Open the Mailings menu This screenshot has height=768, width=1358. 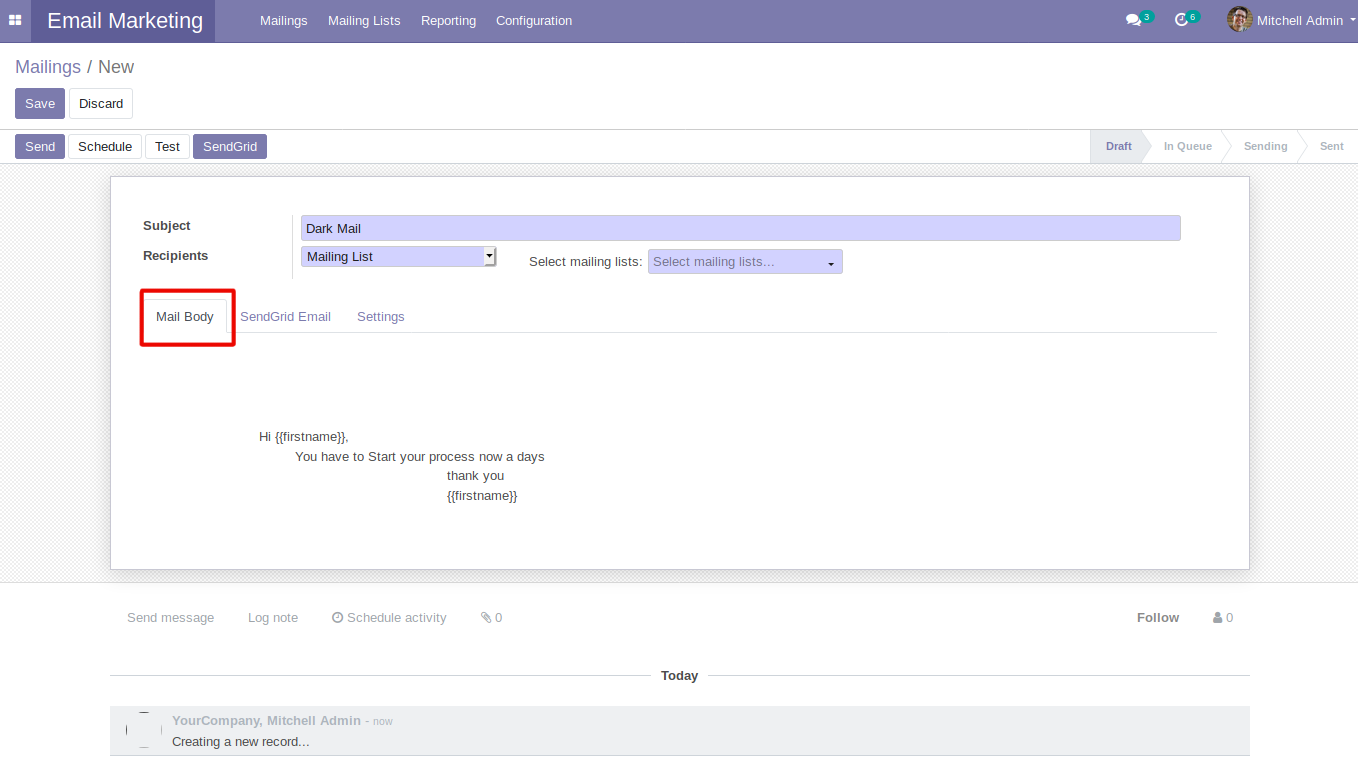pyautogui.click(x=284, y=21)
